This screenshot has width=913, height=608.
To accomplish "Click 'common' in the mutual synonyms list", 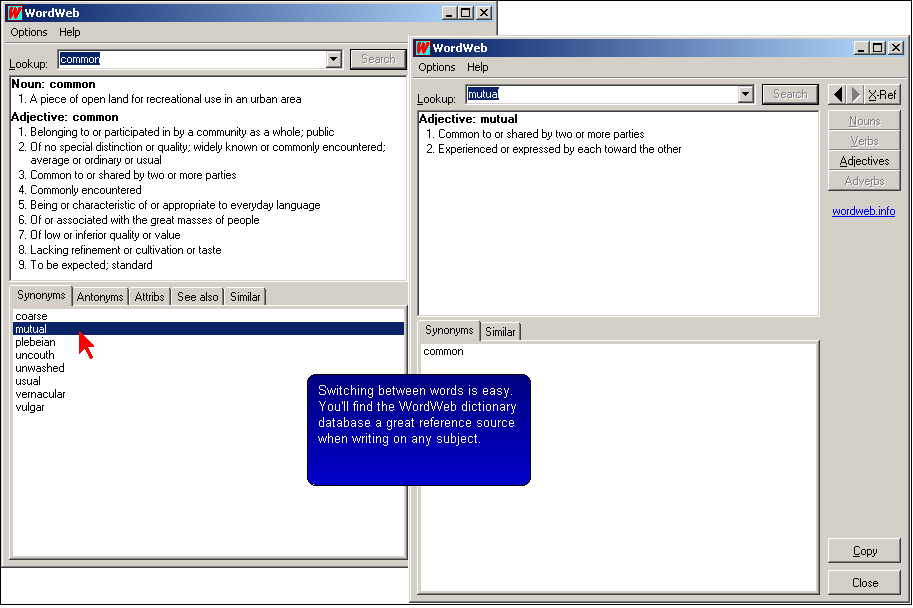I will click(x=443, y=352).
